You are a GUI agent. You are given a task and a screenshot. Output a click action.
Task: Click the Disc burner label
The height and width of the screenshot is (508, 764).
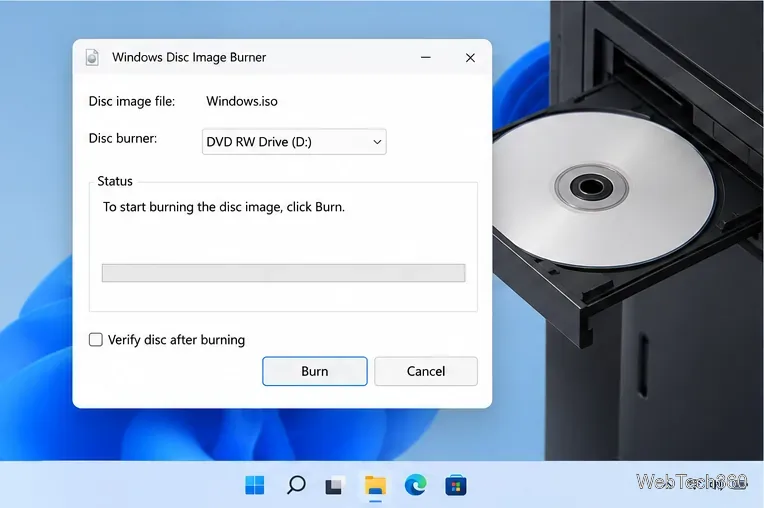(123, 138)
